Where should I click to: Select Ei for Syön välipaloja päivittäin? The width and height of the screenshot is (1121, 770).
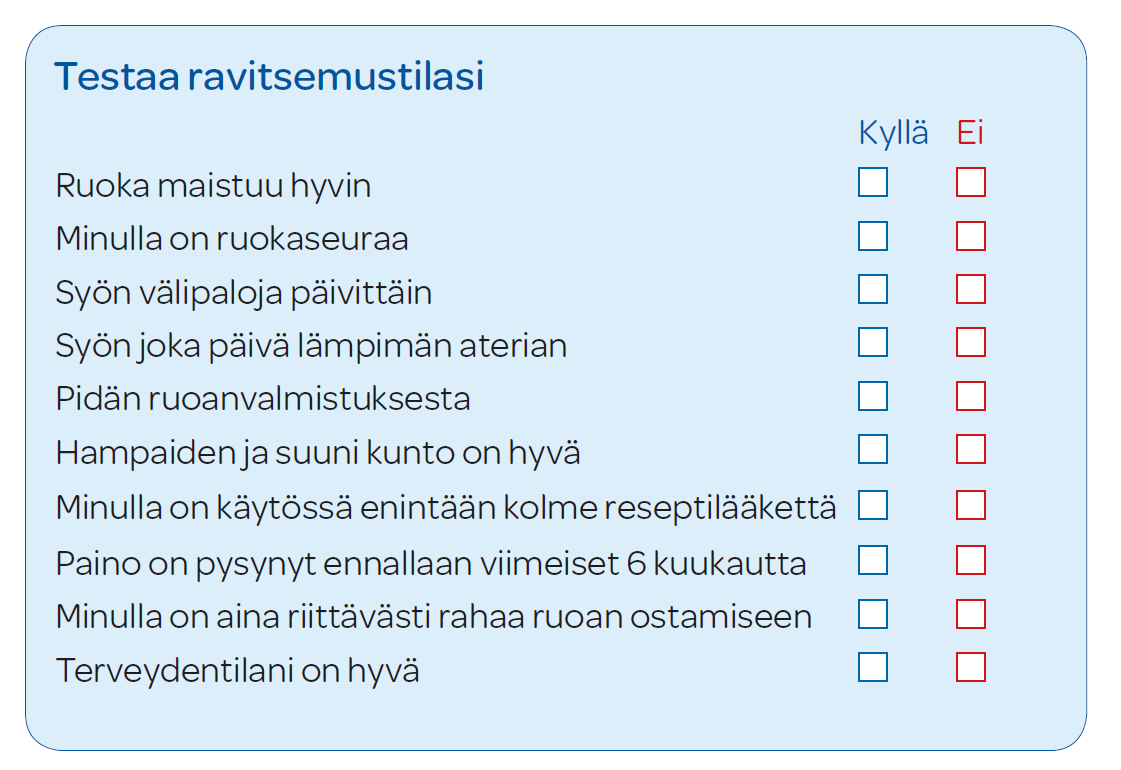(971, 290)
